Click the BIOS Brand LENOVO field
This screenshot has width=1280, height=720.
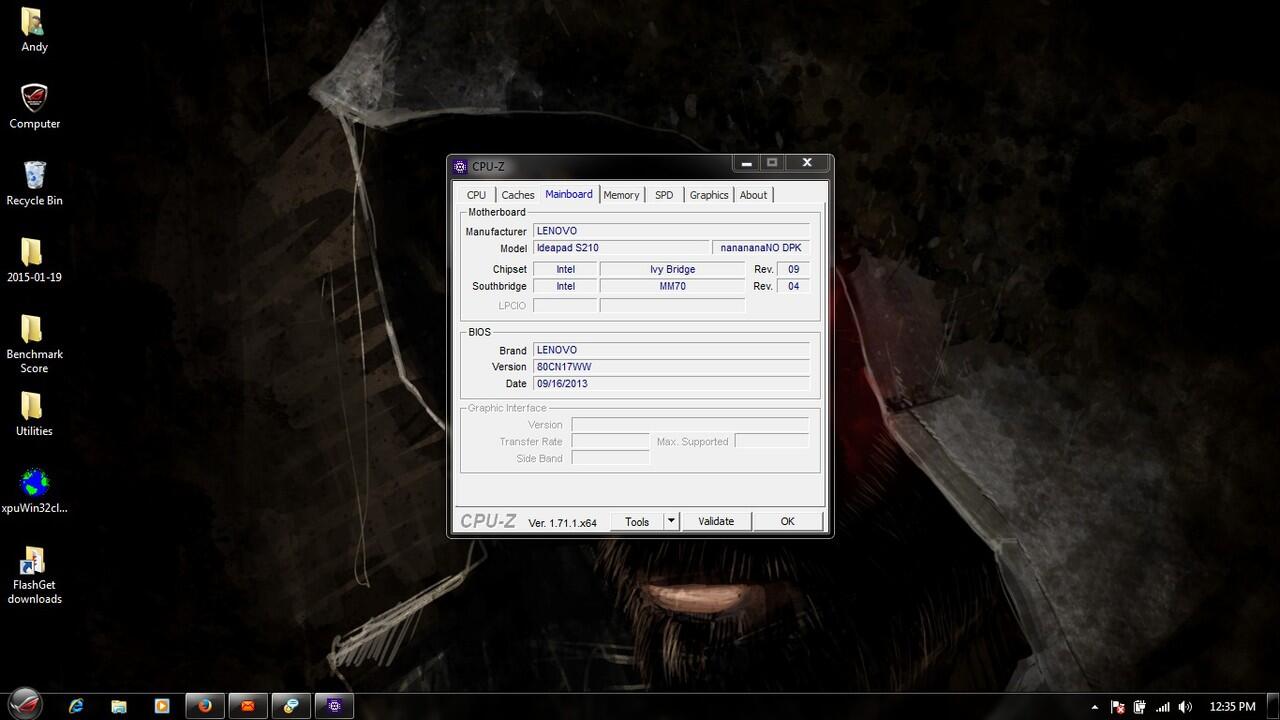point(671,350)
